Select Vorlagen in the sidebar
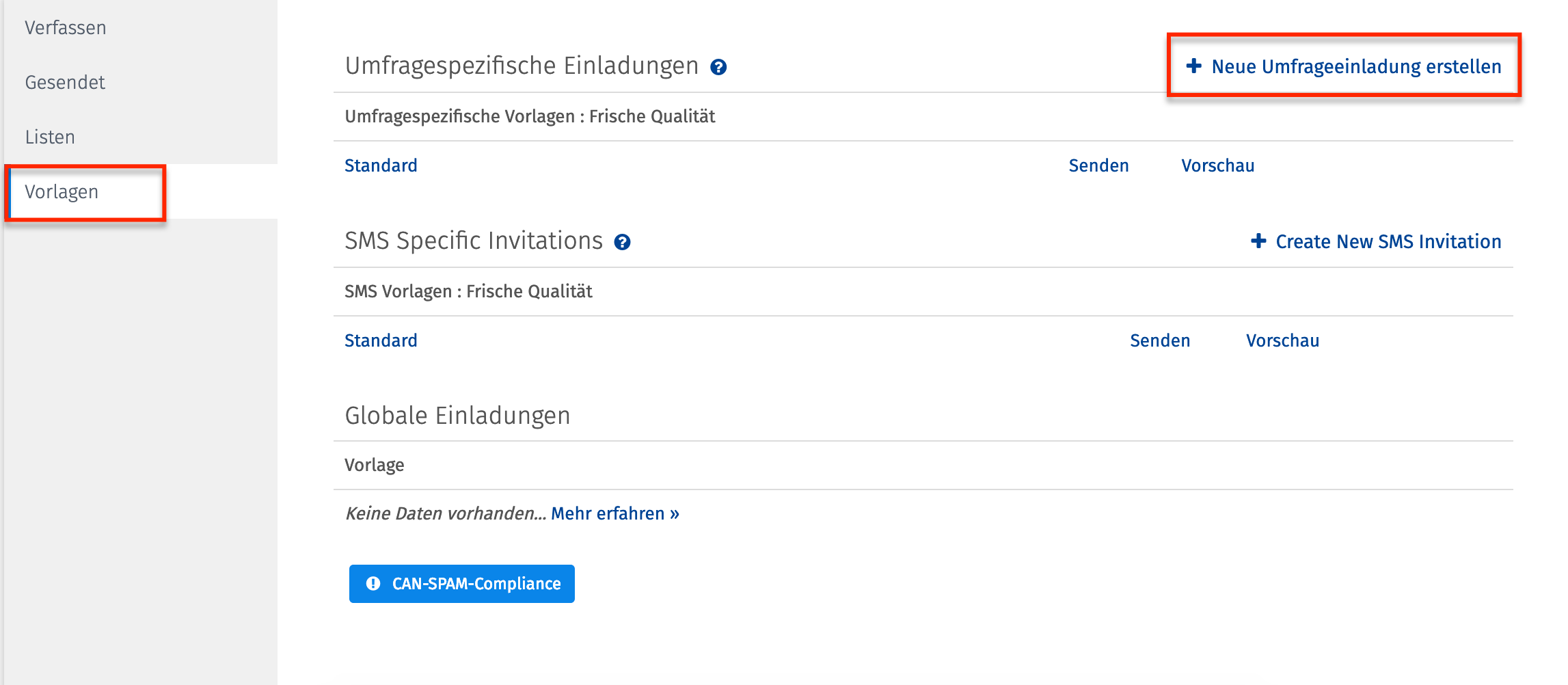 [x=62, y=192]
